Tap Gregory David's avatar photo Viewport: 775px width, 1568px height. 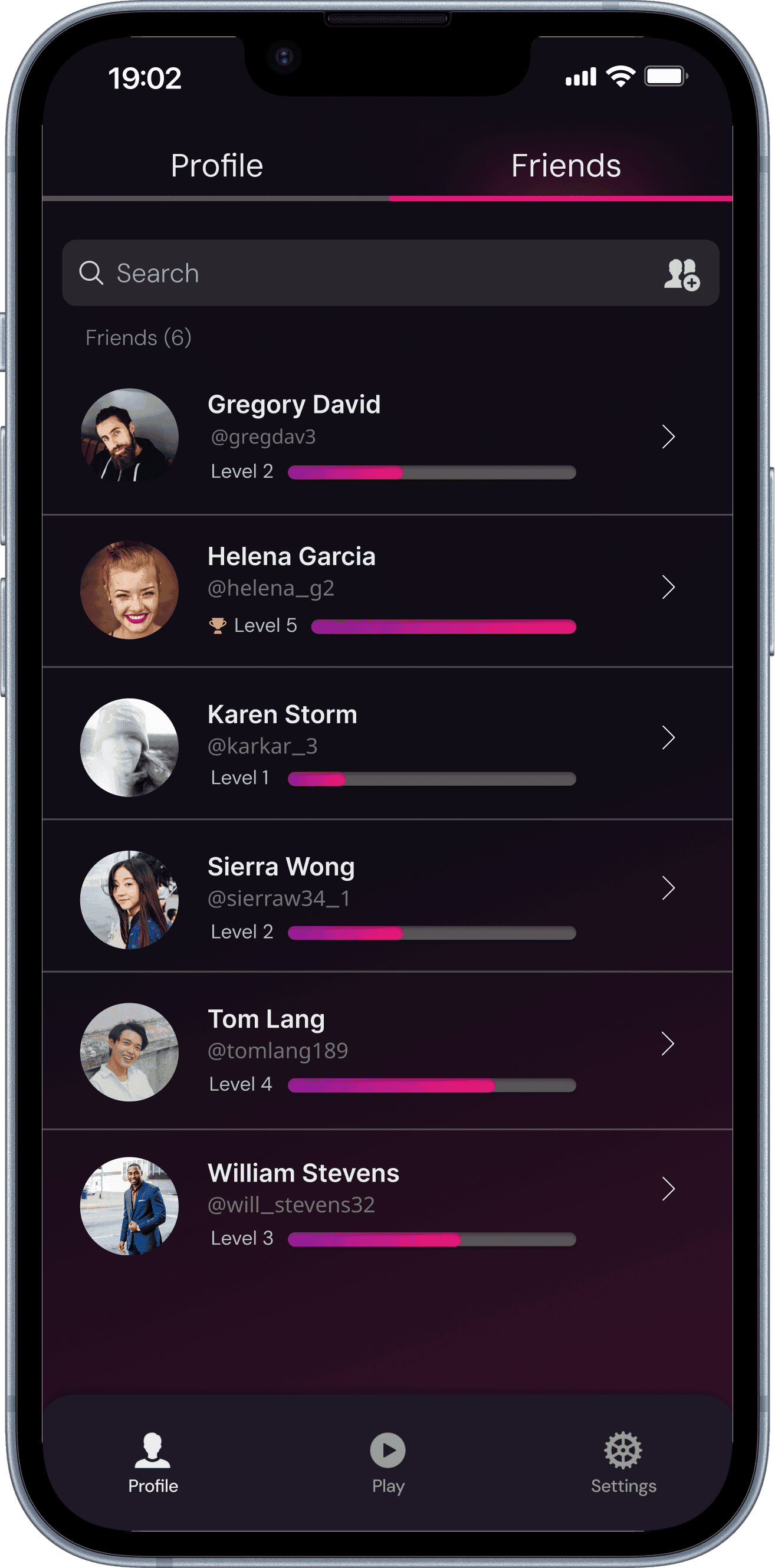(x=129, y=437)
